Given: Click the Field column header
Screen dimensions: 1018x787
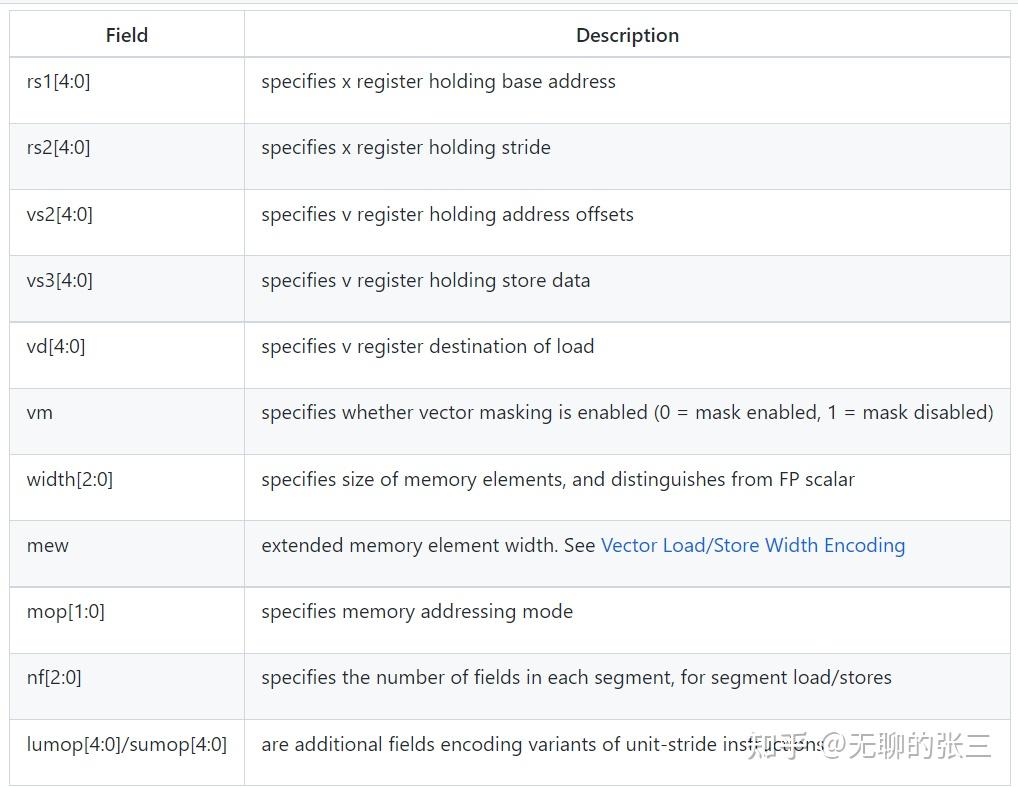Looking at the screenshot, I should (127, 35).
